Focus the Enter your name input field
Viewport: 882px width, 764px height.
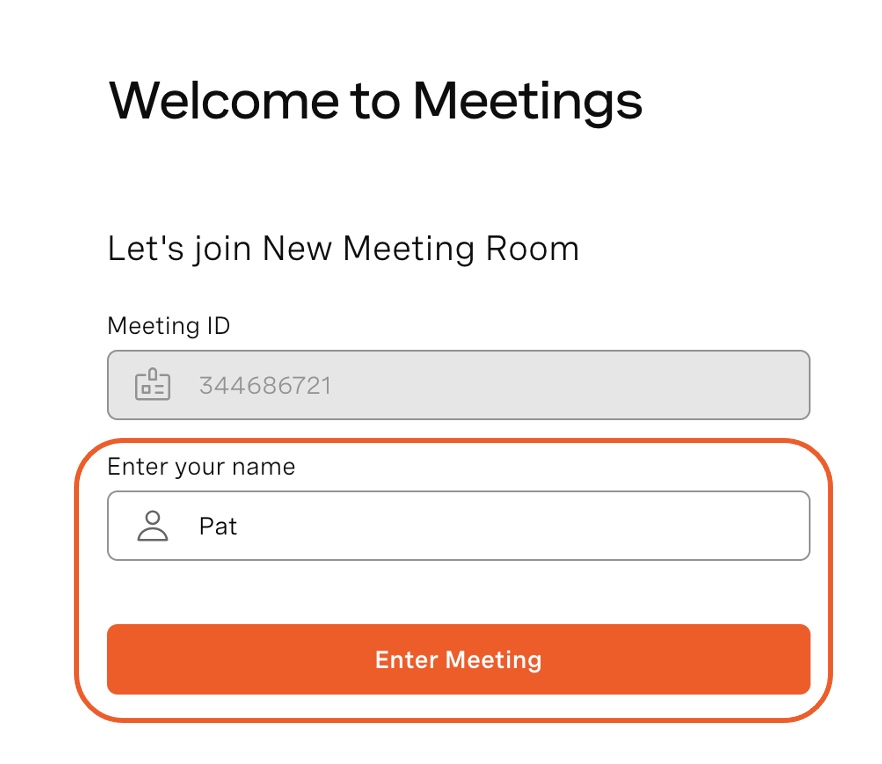pyautogui.click(x=458, y=525)
